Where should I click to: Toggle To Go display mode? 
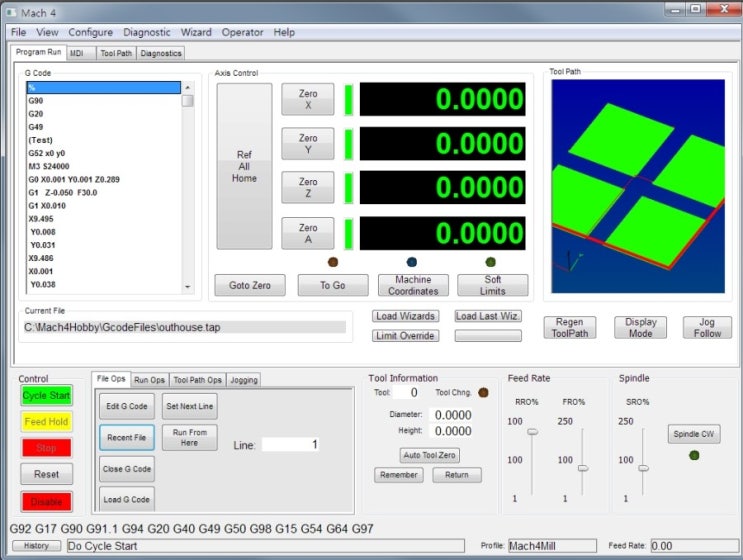pyautogui.click(x=333, y=285)
